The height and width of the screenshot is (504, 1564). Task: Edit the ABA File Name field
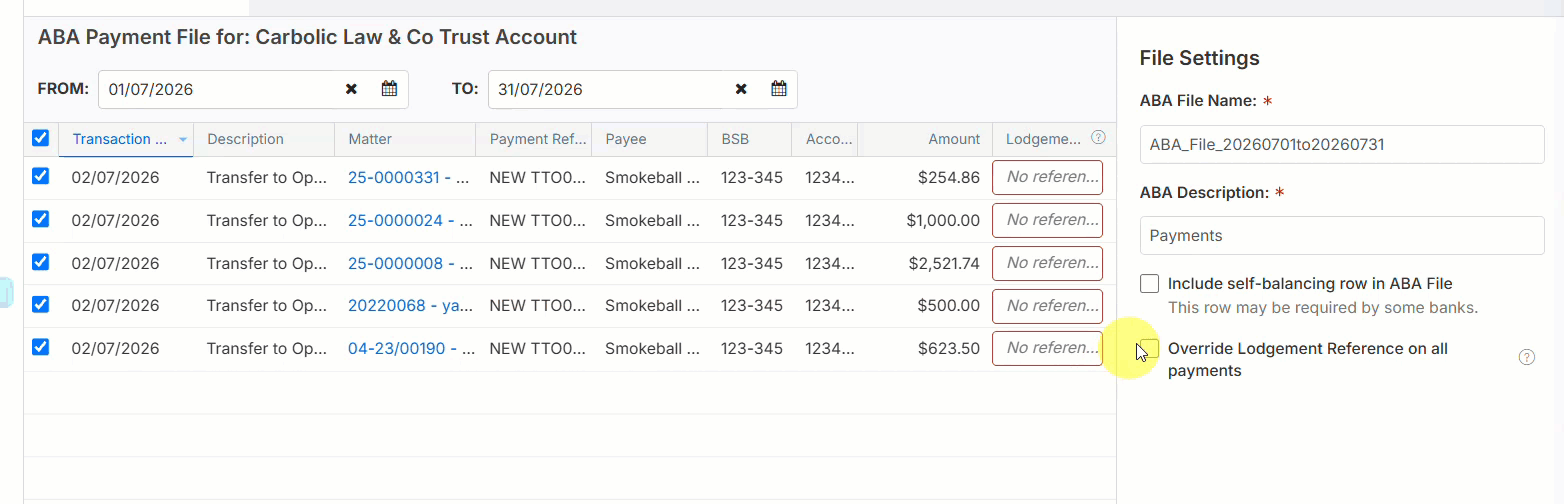pos(1342,144)
